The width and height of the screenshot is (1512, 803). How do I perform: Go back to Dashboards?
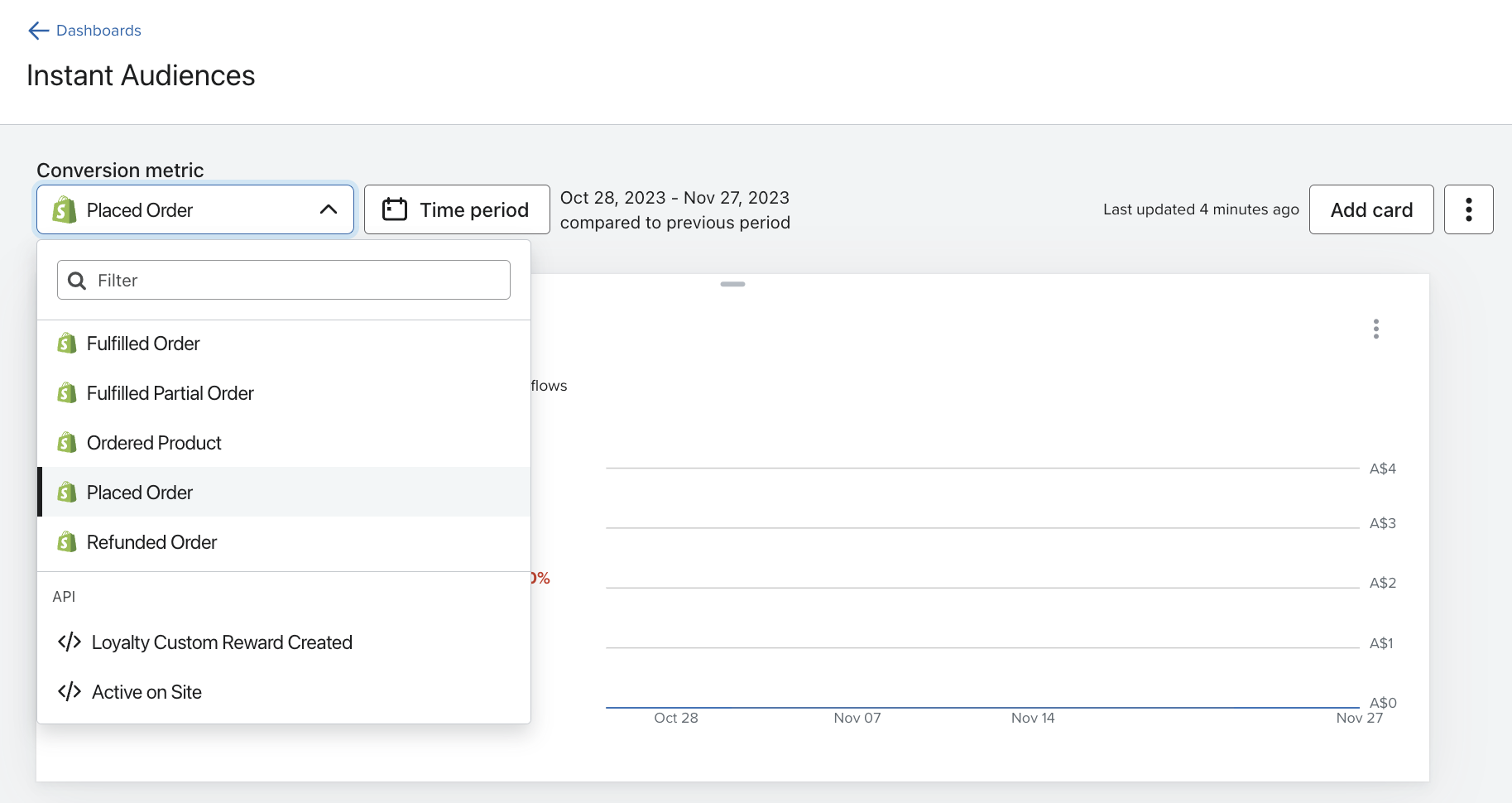(x=84, y=31)
